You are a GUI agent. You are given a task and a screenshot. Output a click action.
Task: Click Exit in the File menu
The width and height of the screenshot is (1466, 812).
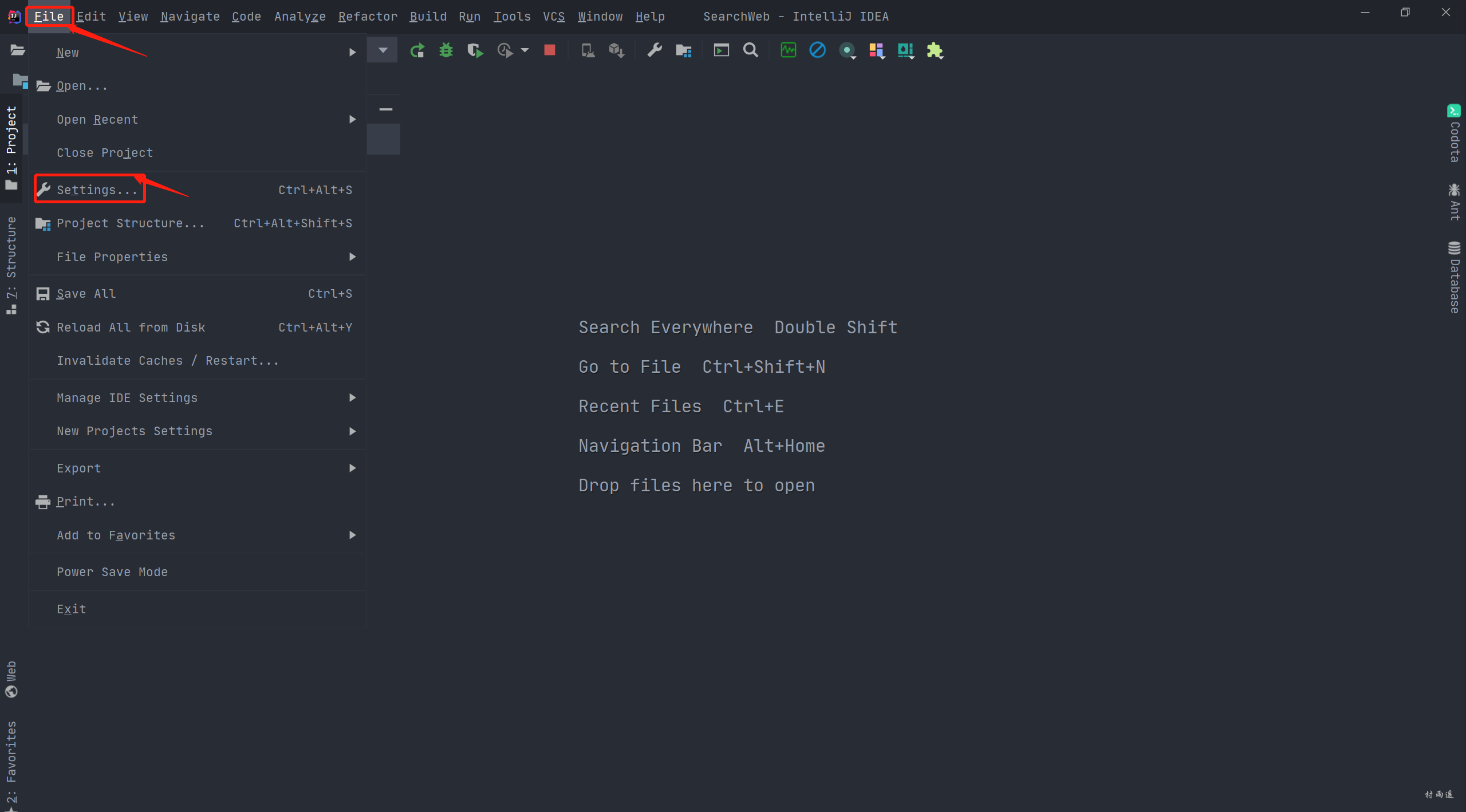click(72, 609)
